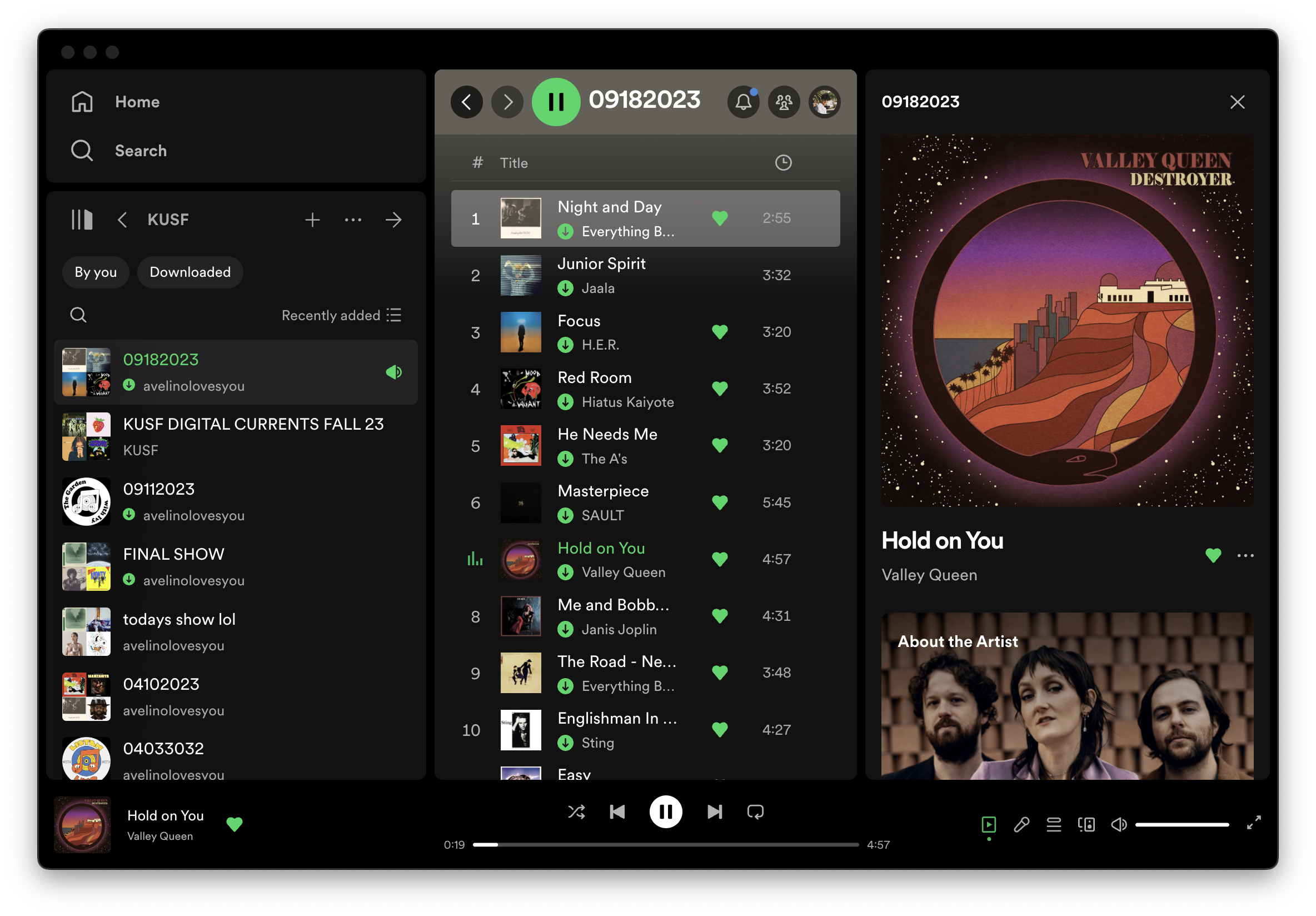Viewport: 1316px width, 916px height.
Task: Open todays show lol playlist
Action: [x=236, y=631]
